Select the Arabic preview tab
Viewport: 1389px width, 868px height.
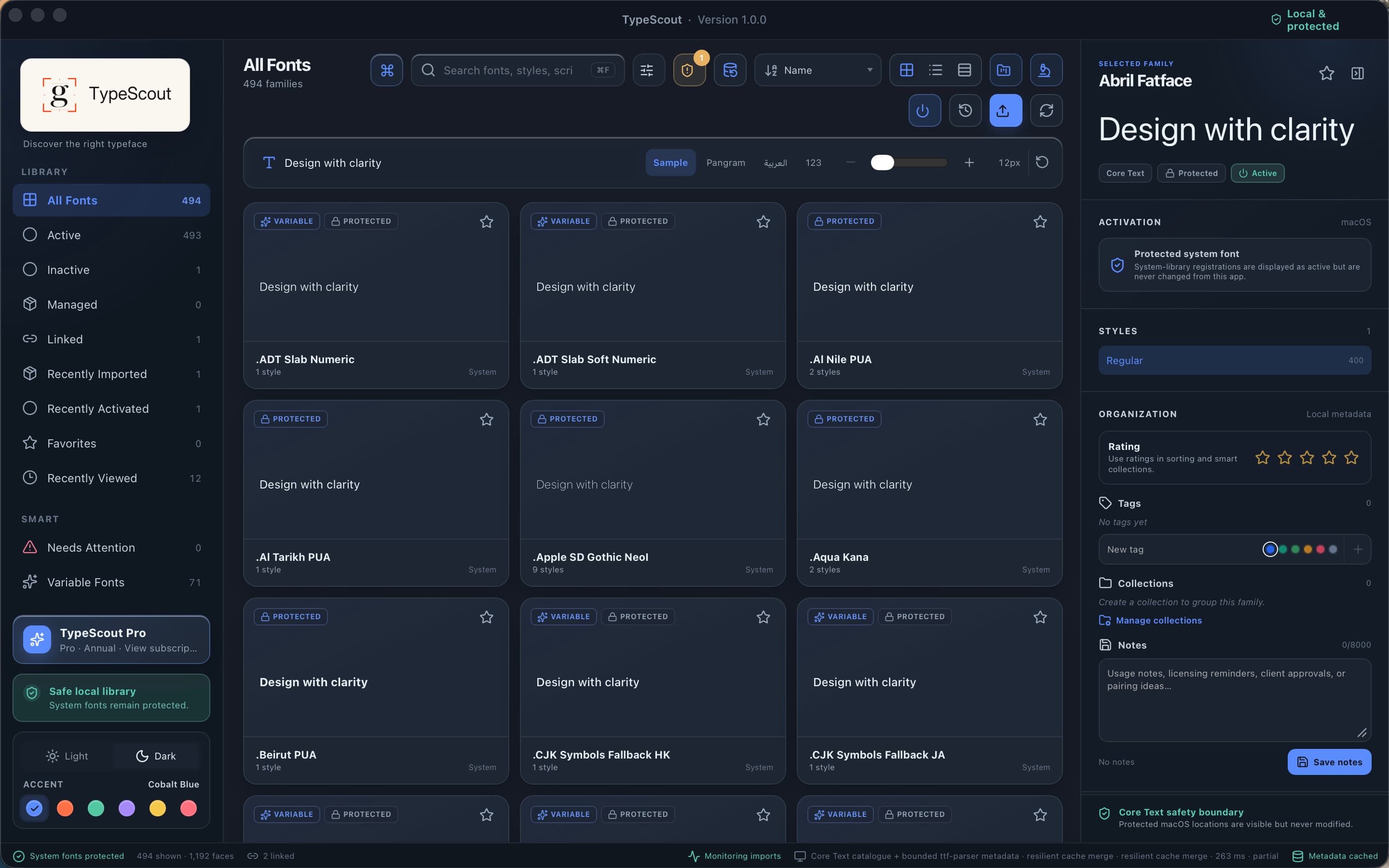775,163
